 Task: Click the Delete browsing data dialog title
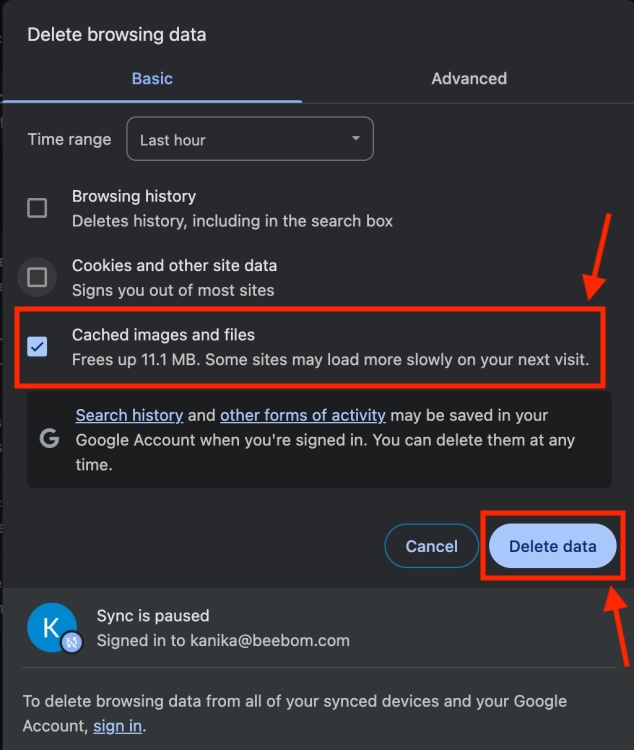pyautogui.click(x=116, y=35)
